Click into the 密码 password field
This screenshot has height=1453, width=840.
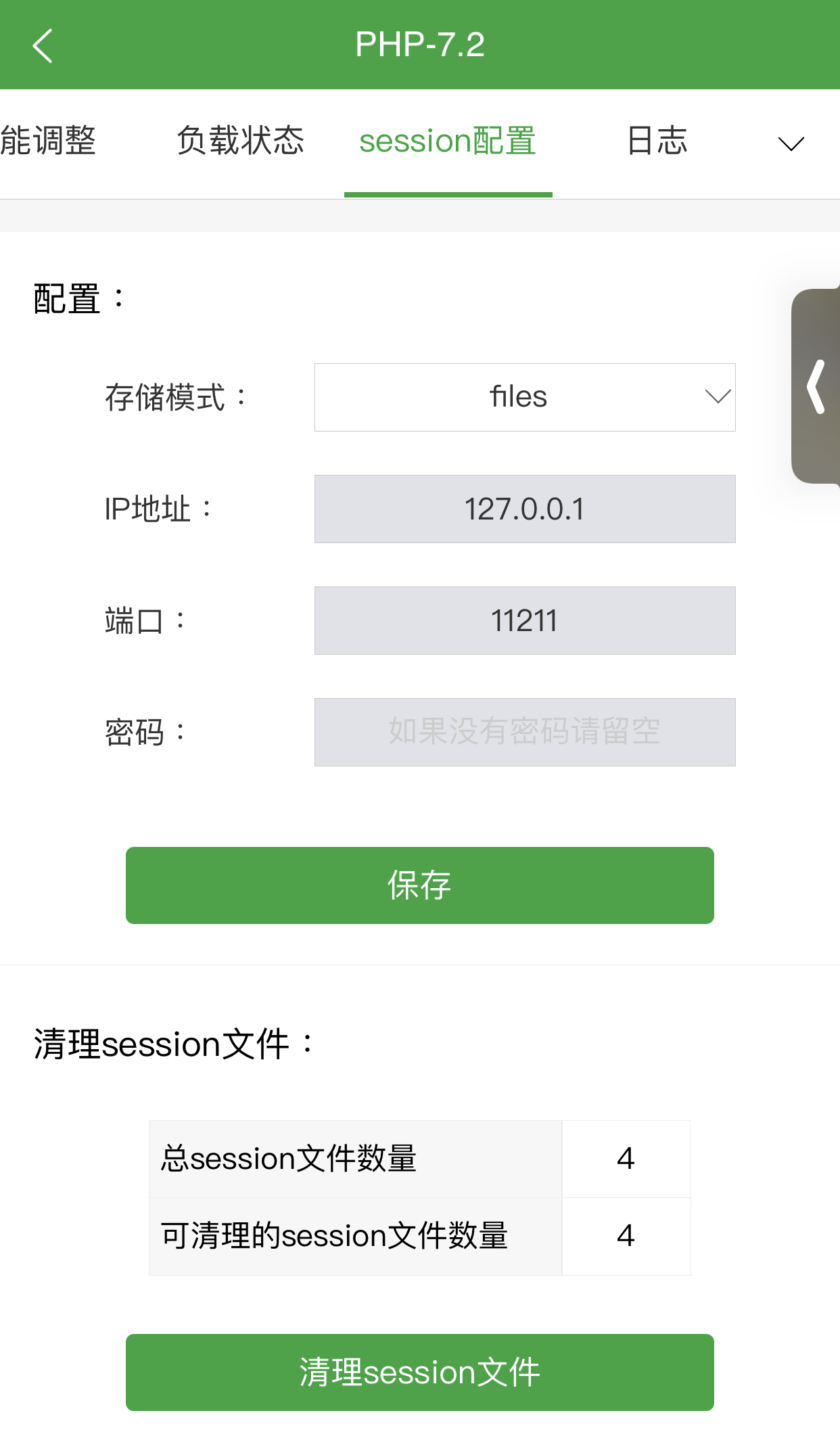[525, 732]
